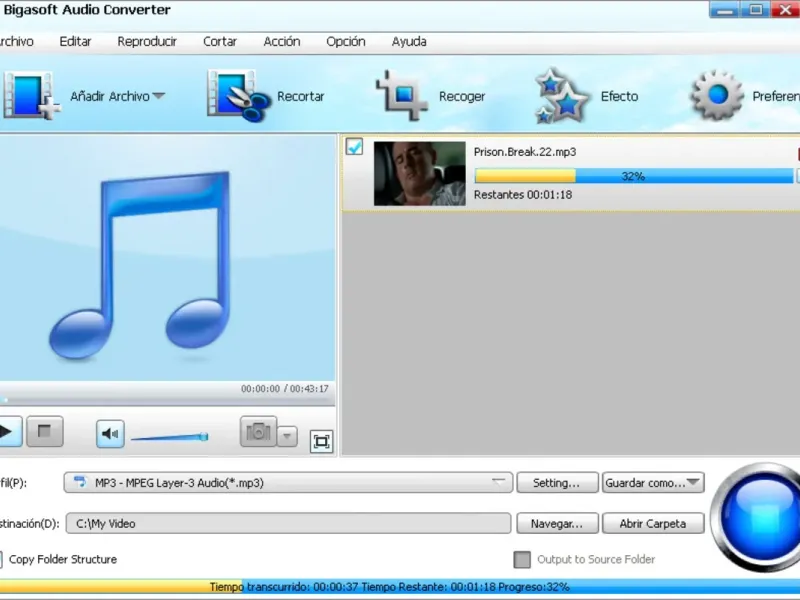The height and width of the screenshot is (600, 800).
Task: Open the Opción menu
Action: (x=346, y=42)
